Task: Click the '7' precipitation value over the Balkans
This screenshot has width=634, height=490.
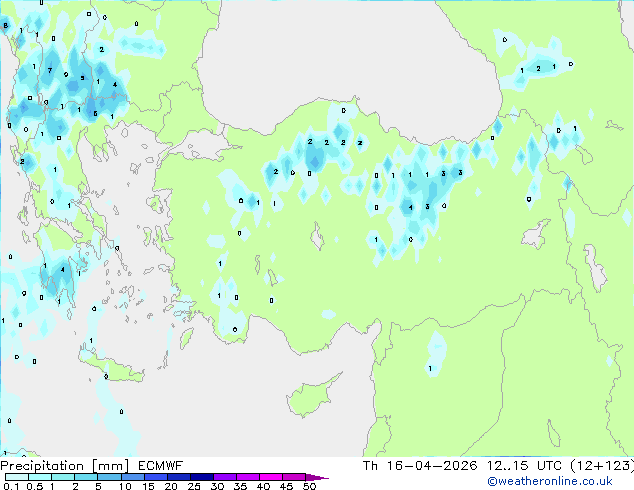Action: pyautogui.click(x=50, y=70)
